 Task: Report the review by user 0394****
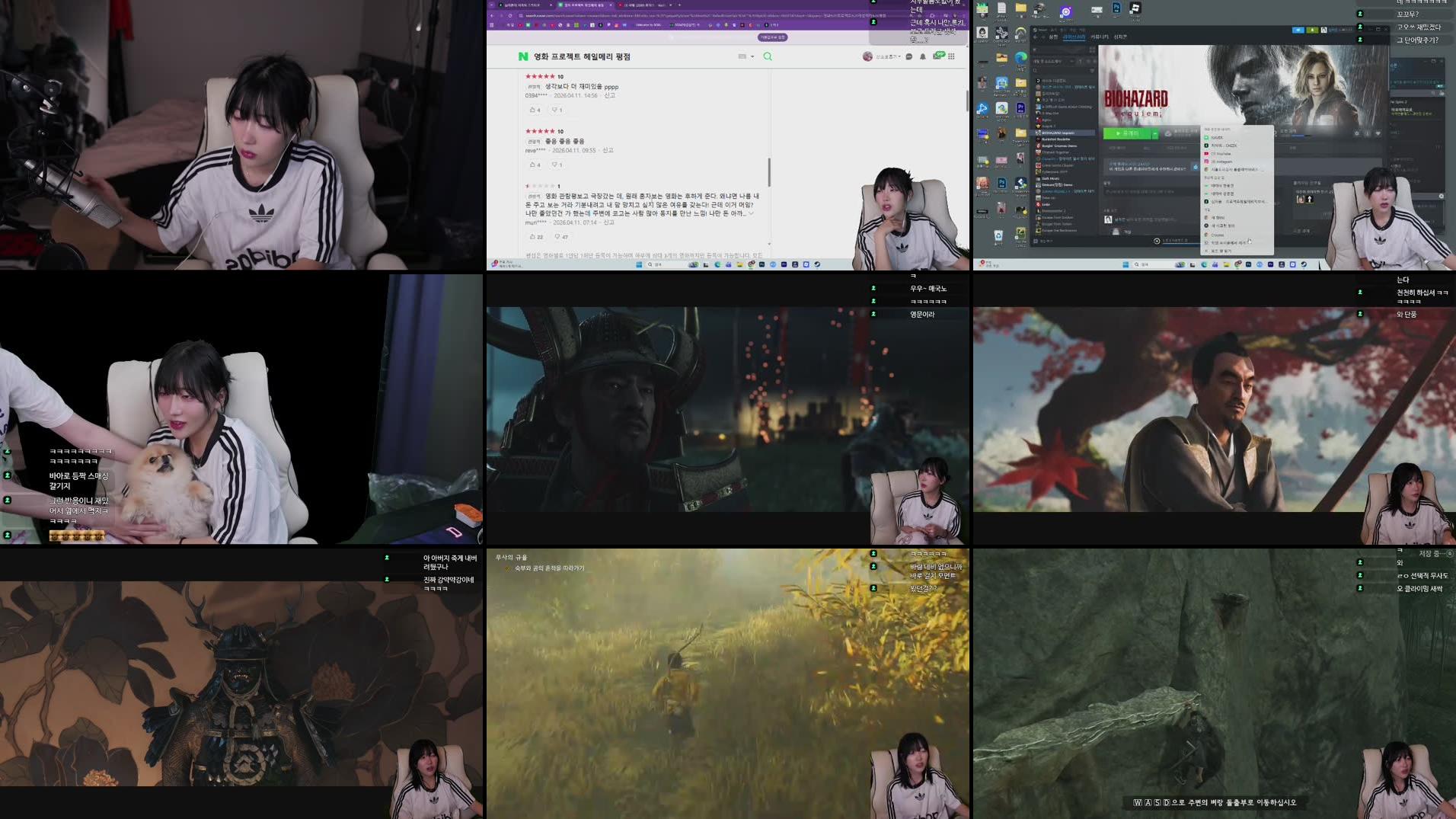coord(609,96)
